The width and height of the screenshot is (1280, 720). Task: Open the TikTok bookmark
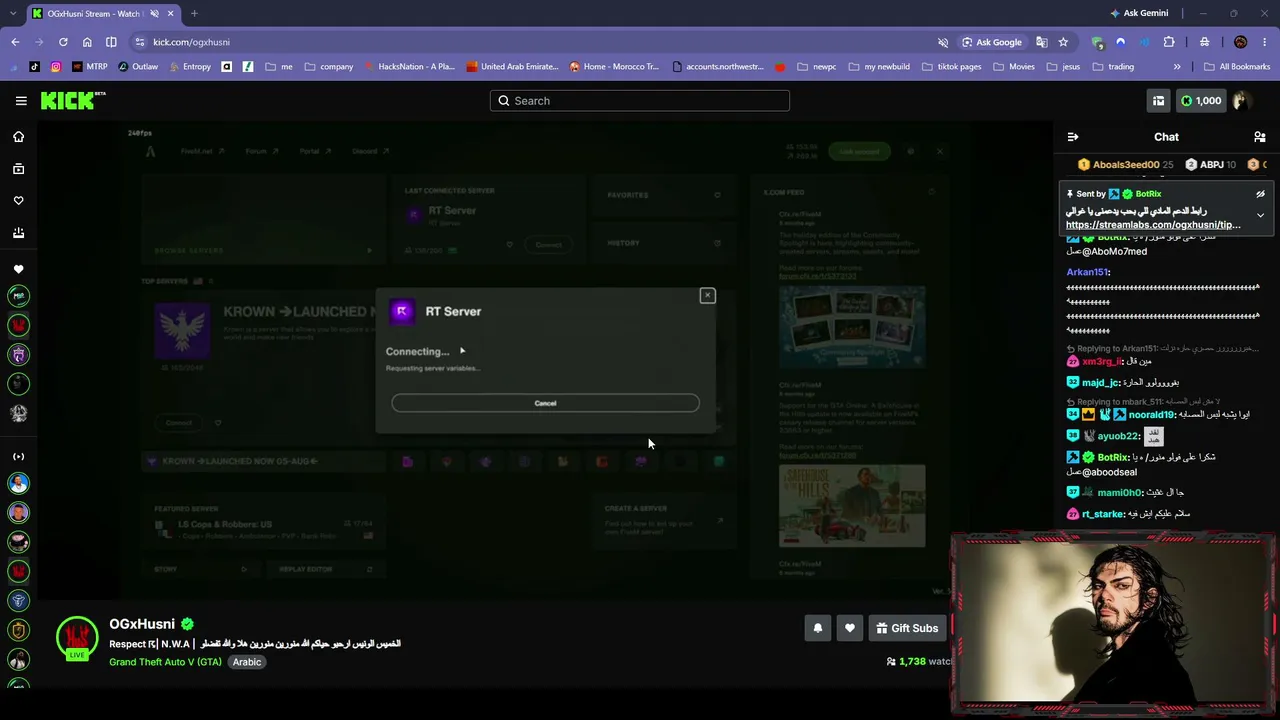(x=35, y=67)
